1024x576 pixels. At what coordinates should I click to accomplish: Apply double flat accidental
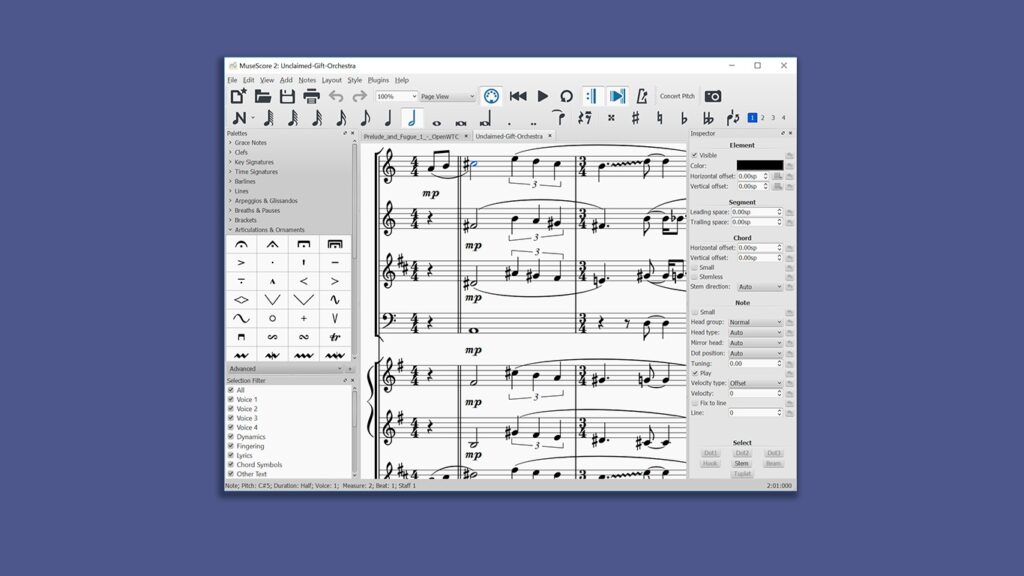708,118
